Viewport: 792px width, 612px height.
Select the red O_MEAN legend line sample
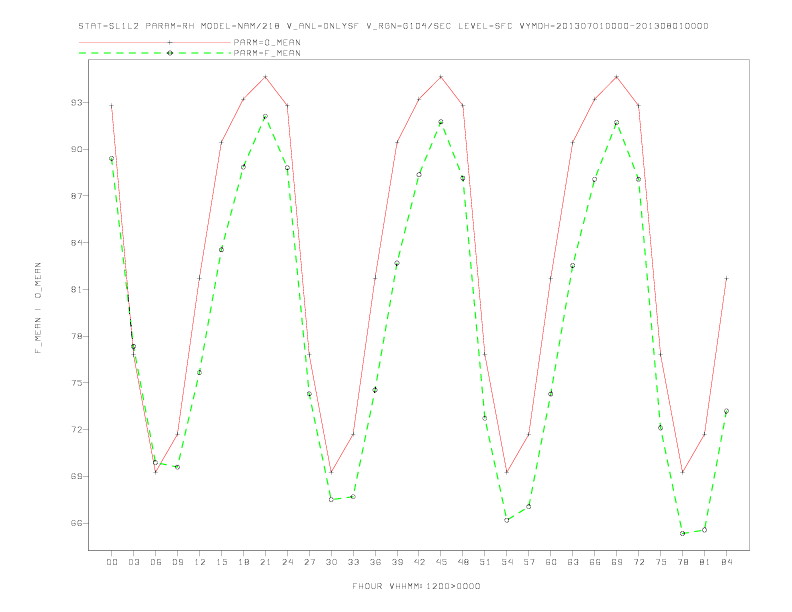point(155,42)
